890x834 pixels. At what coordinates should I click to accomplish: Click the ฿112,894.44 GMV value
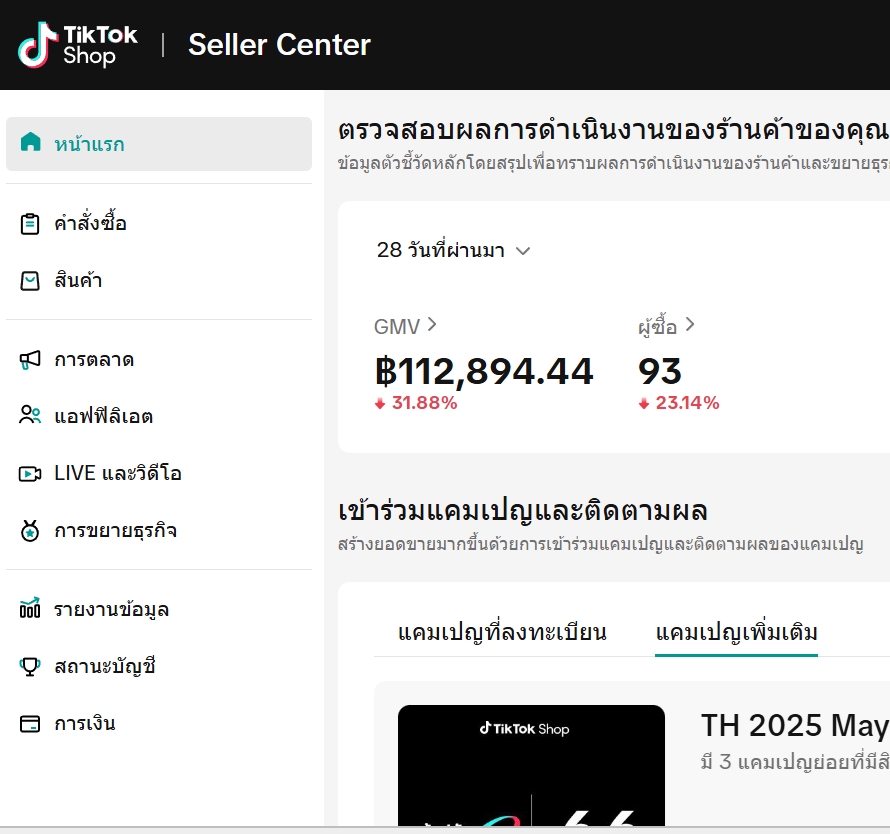[x=484, y=371]
